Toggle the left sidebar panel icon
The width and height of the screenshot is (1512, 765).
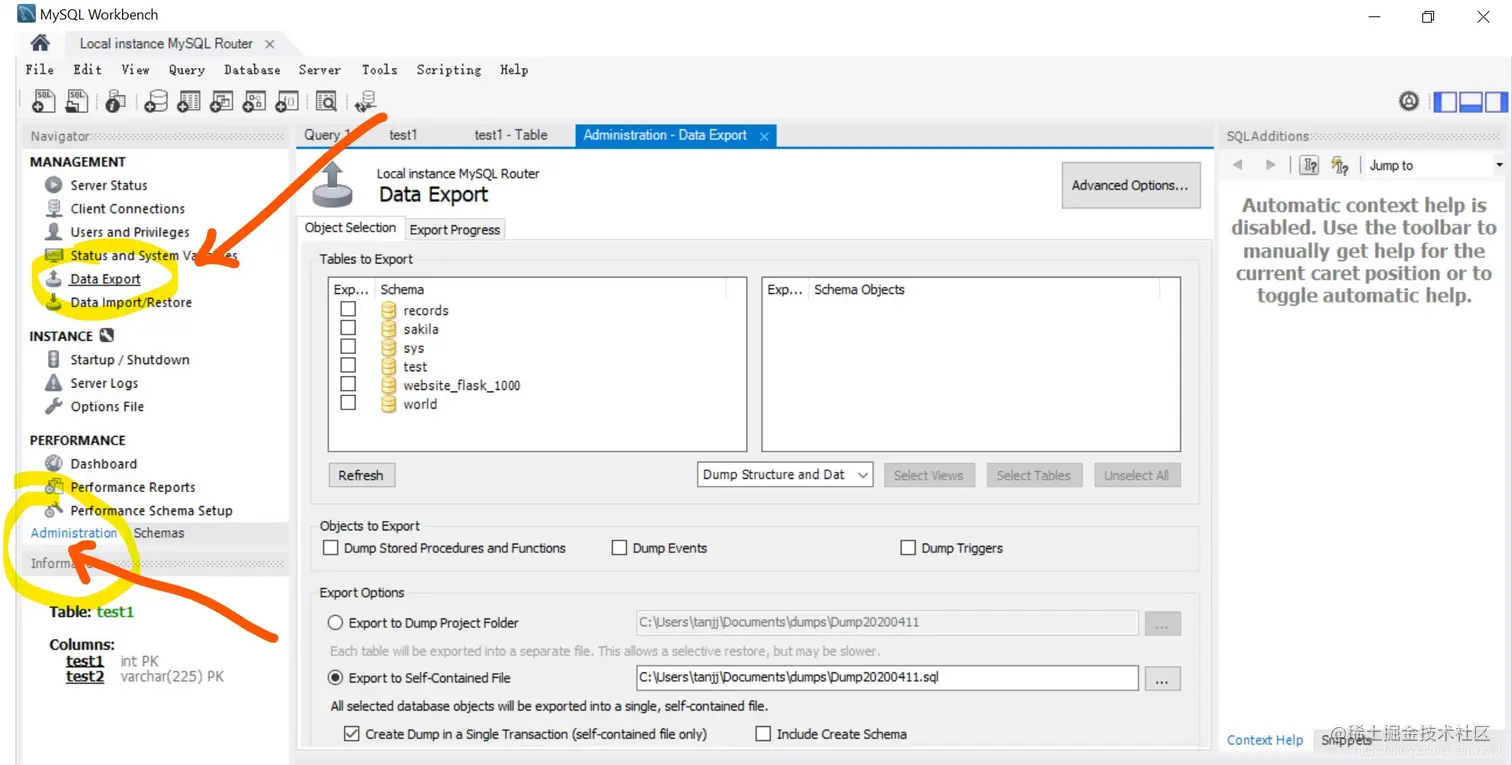1446,101
